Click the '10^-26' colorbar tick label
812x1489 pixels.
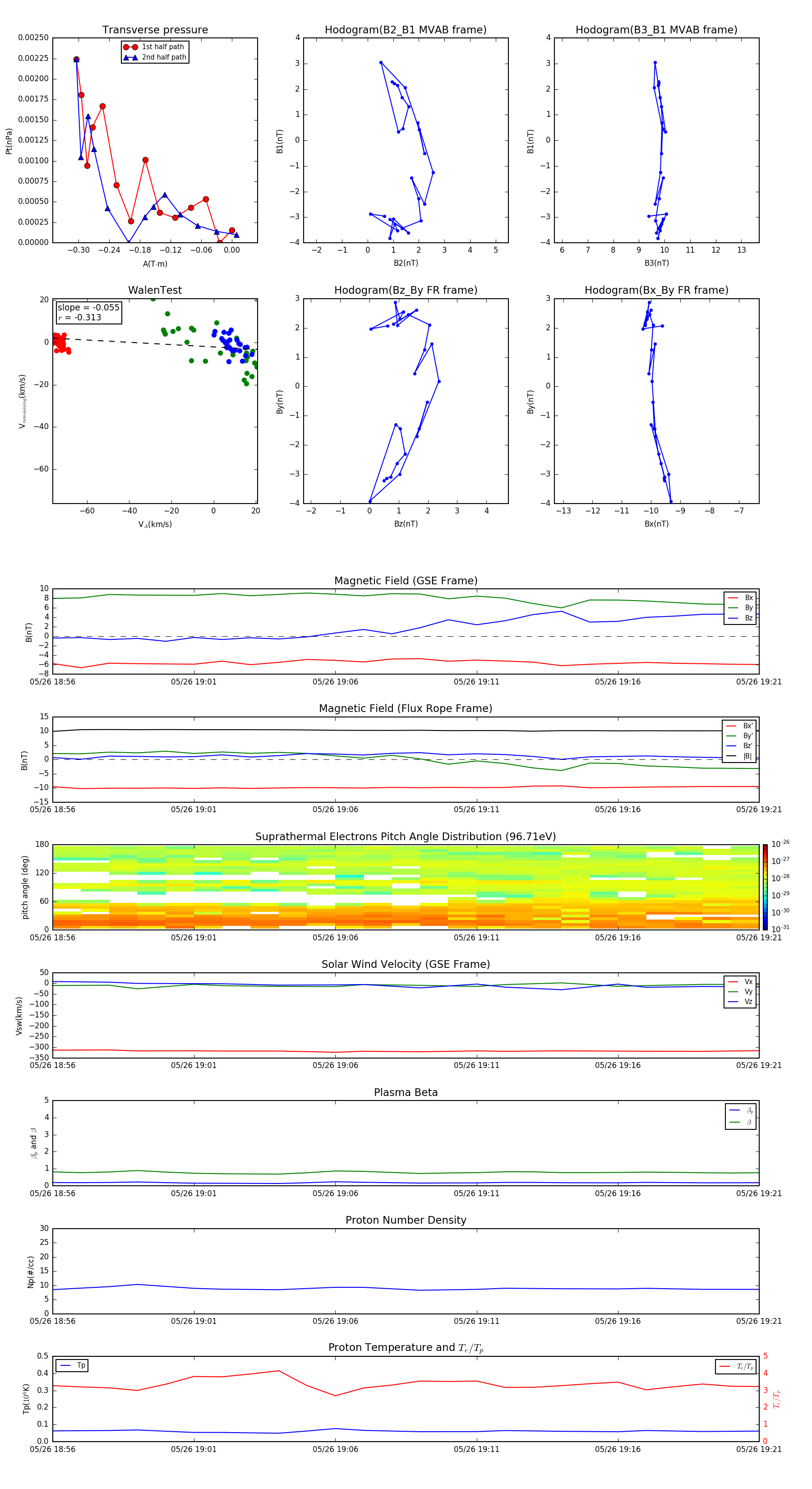click(x=780, y=844)
